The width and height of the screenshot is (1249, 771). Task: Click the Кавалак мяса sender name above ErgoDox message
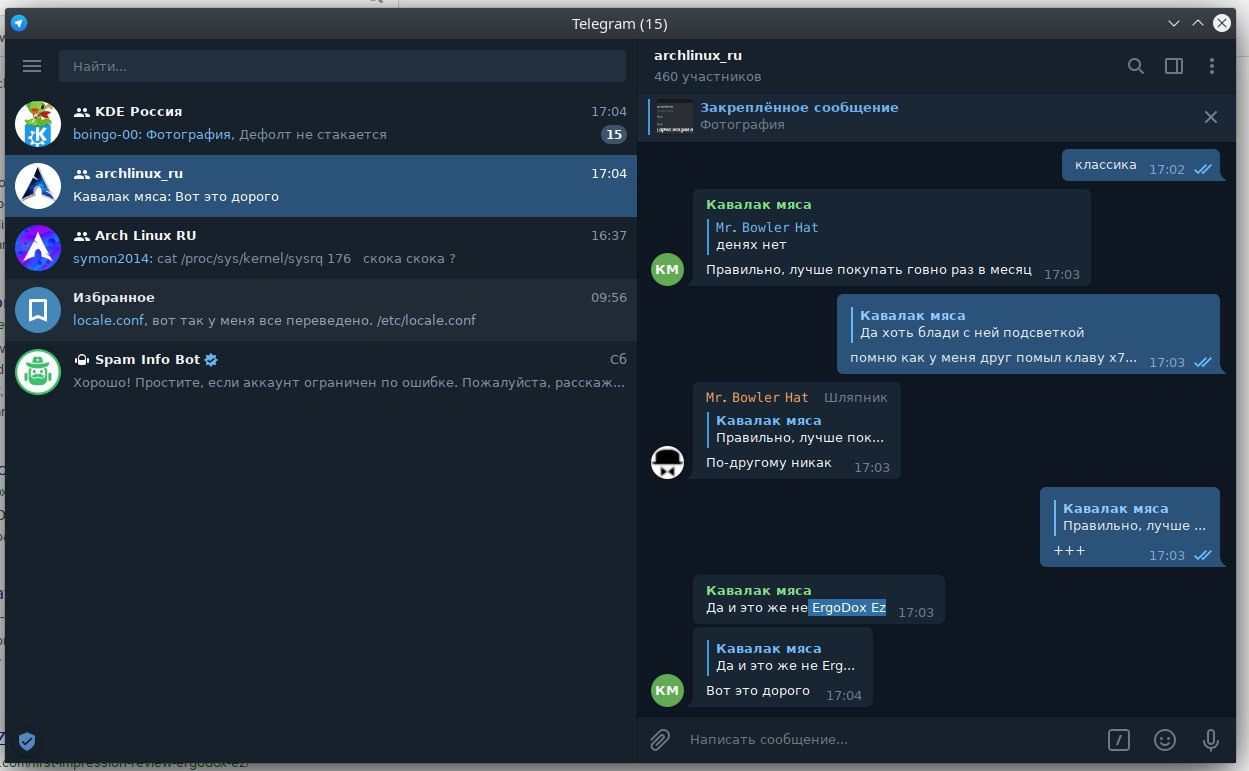click(759, 590)
